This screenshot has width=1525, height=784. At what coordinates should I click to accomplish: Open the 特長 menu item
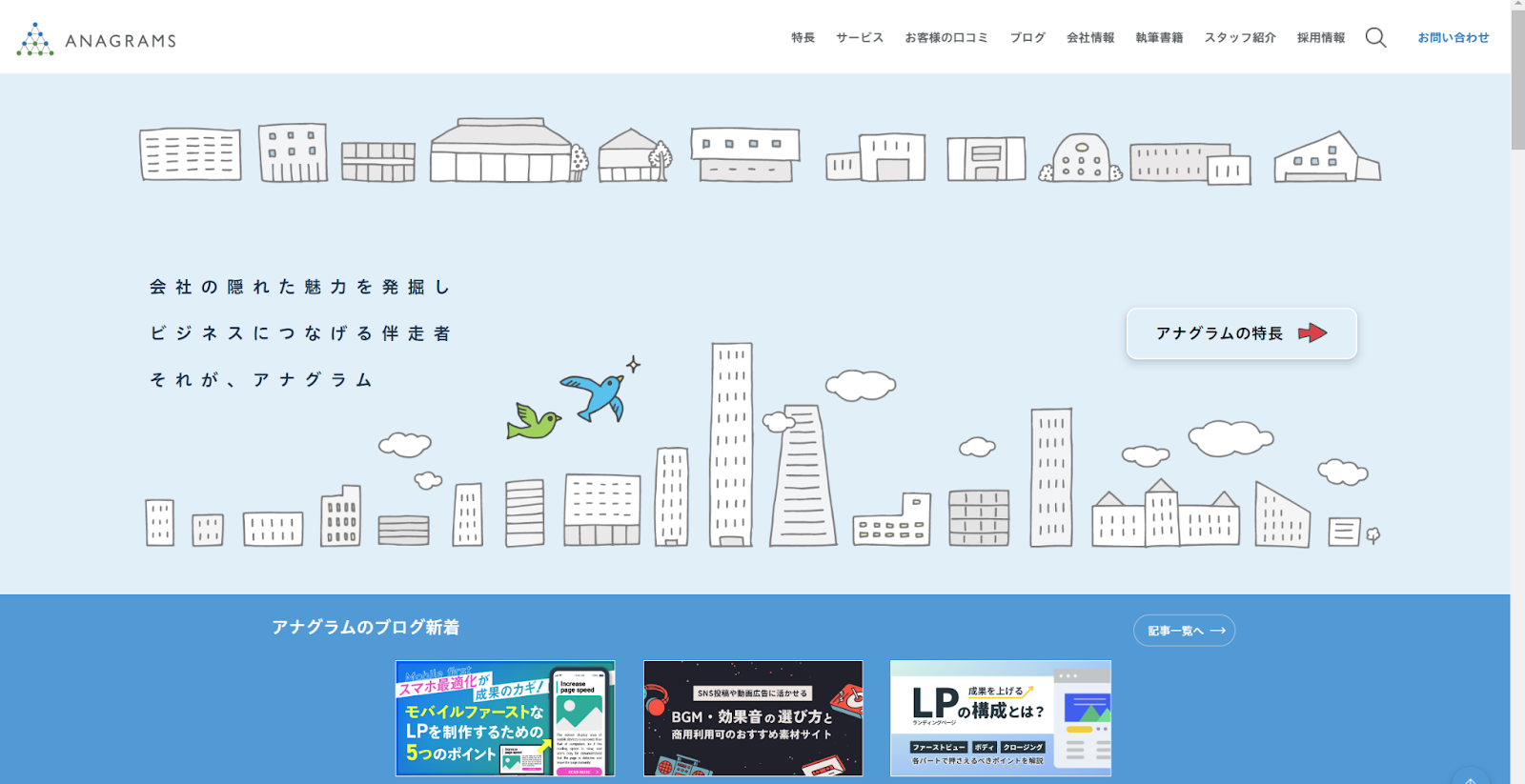click(x=803, y=38)
